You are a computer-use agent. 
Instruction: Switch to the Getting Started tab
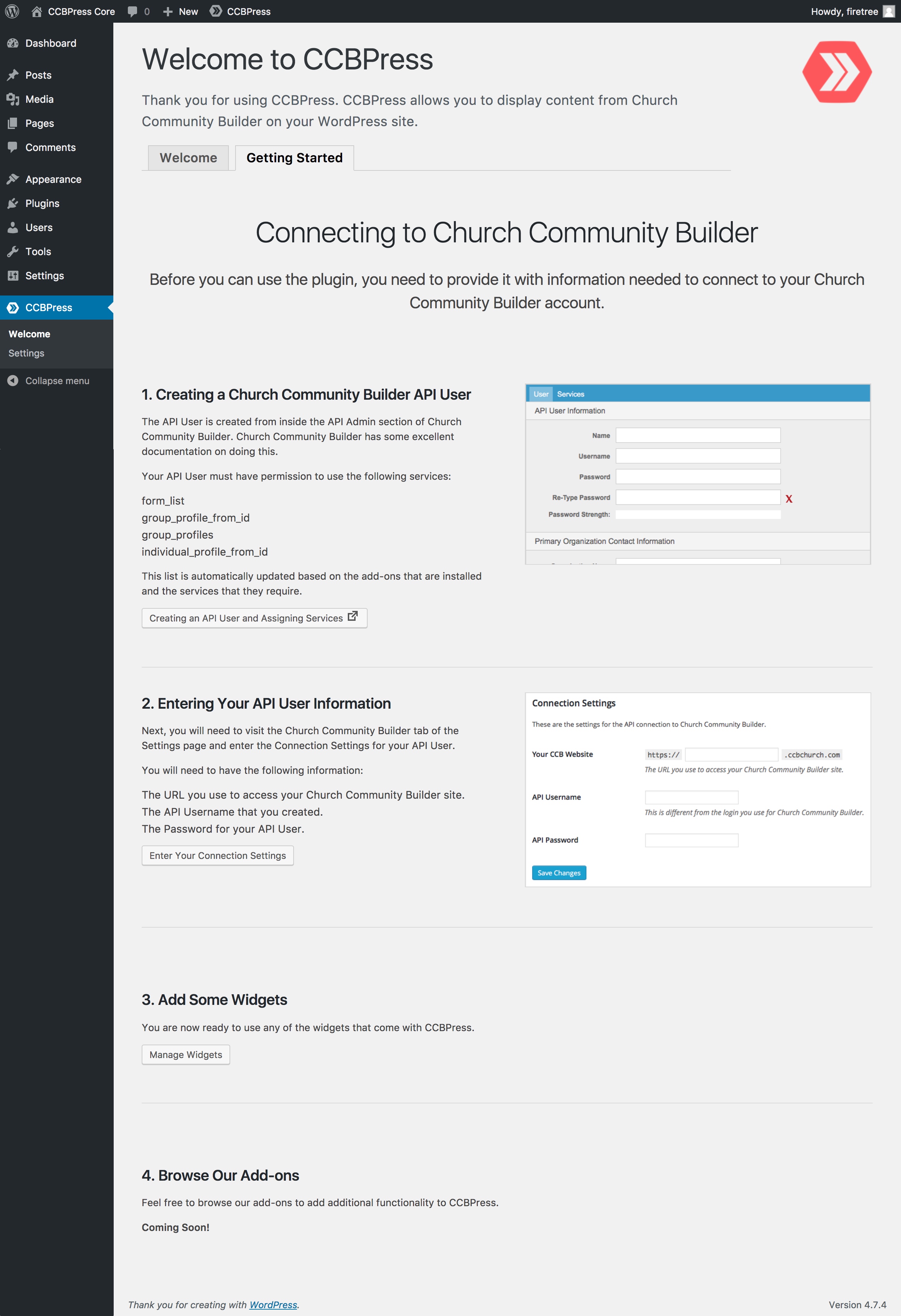(x=294, y=158)
